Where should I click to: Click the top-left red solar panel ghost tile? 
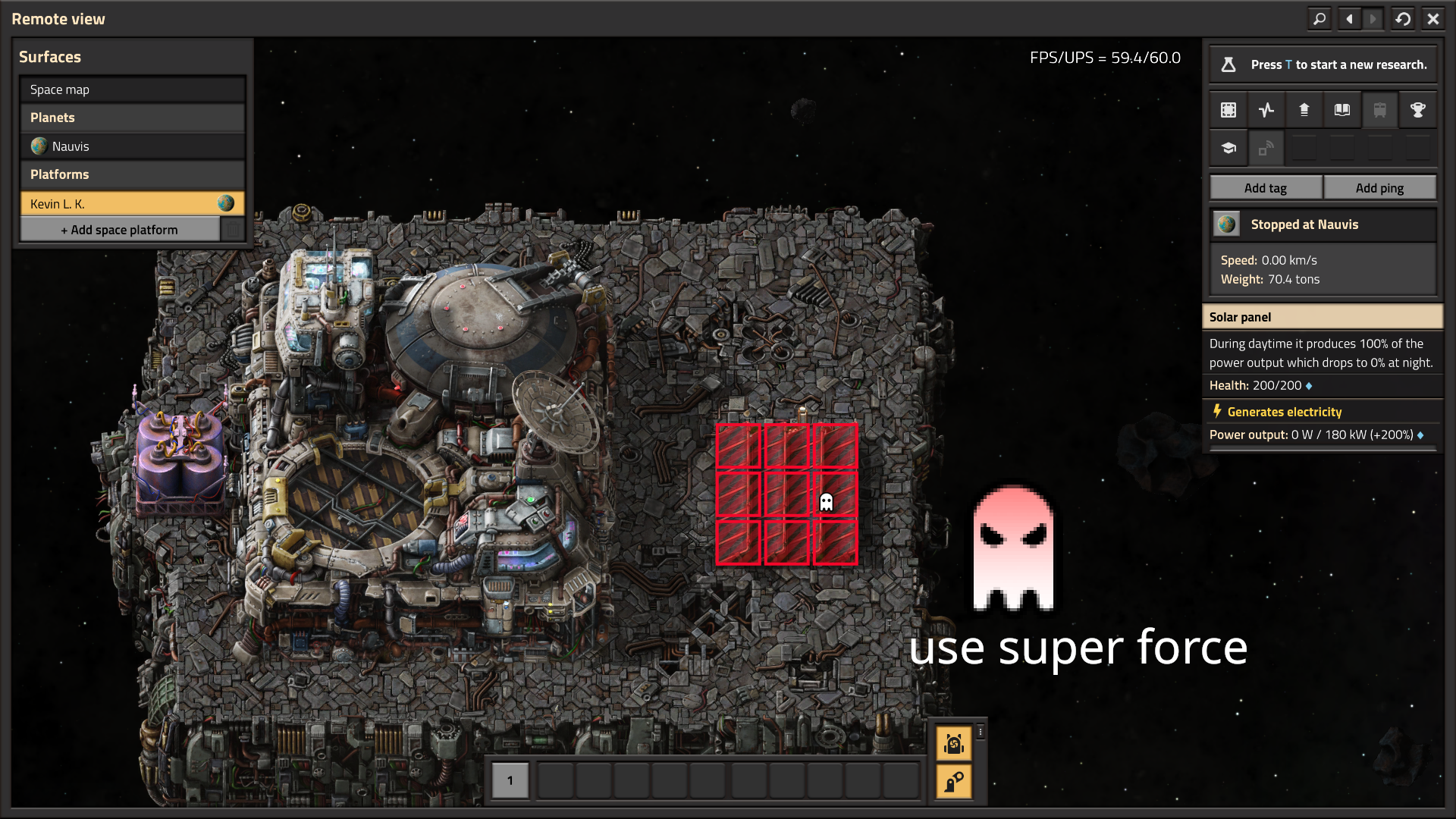click(x=739, y=447)
